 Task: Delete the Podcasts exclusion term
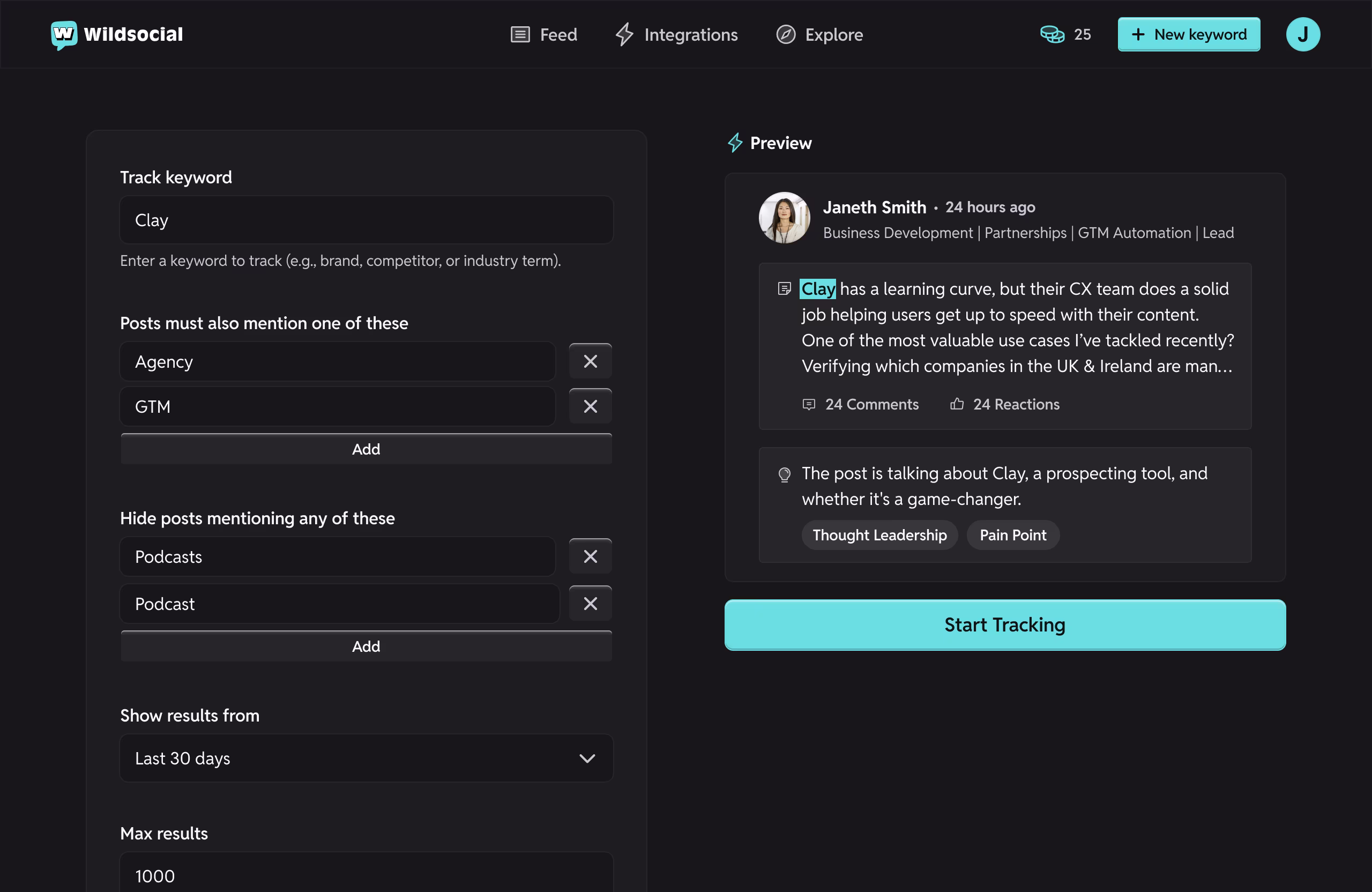point(590,556)
